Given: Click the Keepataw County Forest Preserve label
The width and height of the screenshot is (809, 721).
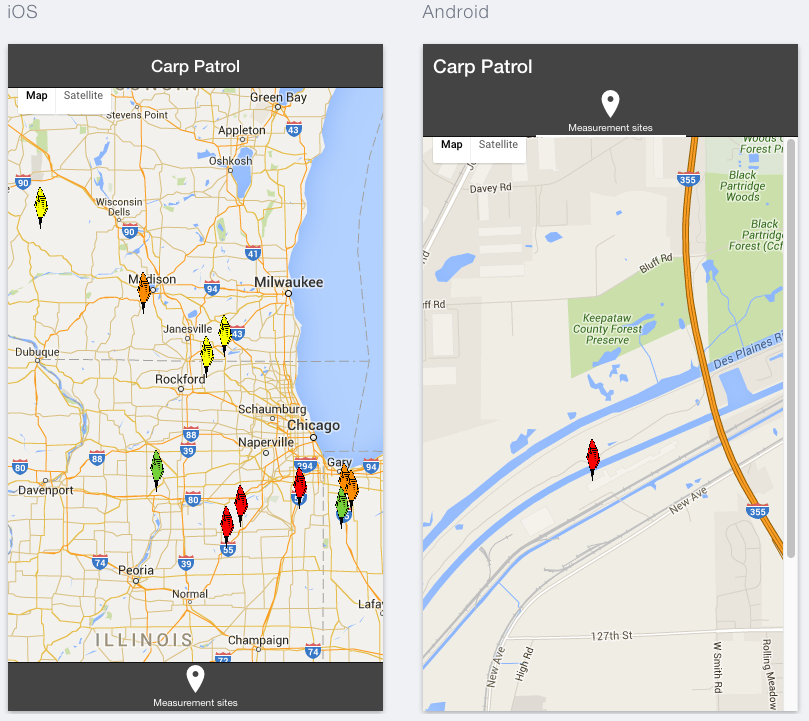Looking at the screenshot, I should 607,329.
